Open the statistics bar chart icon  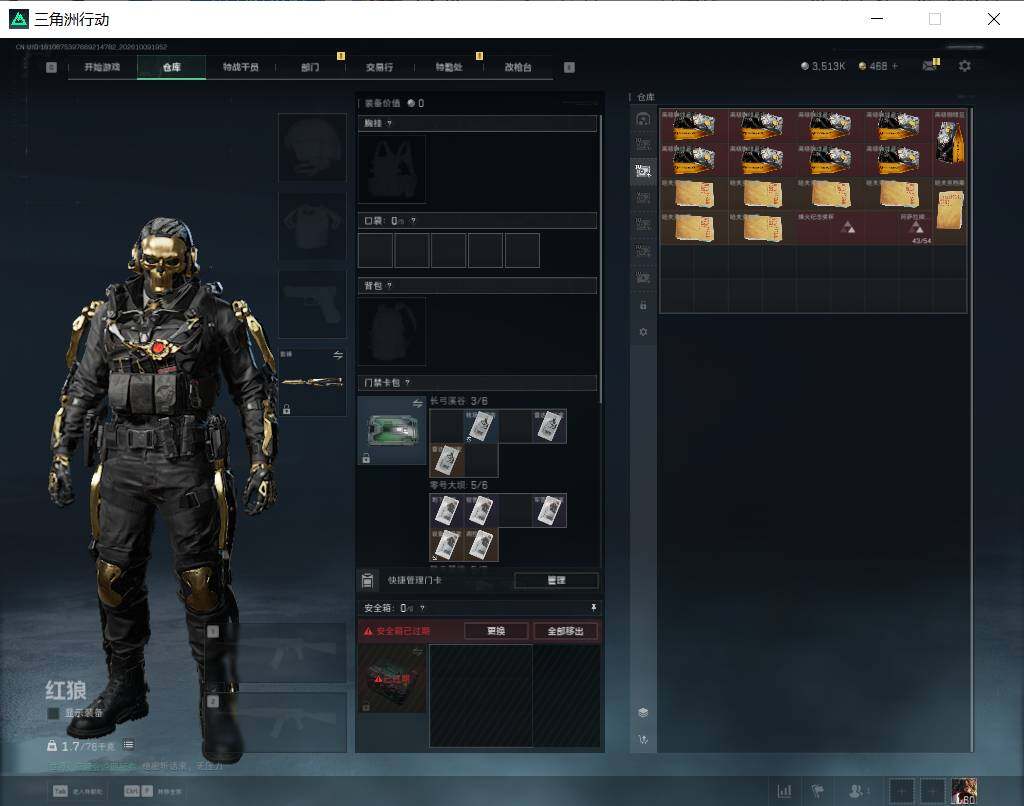[x=784, y=791]
